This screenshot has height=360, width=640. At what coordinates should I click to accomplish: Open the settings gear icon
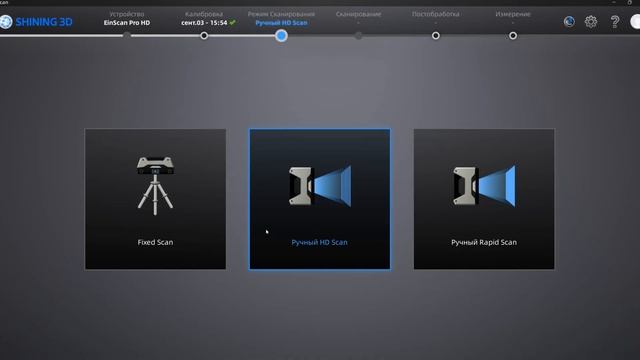click(x=591, y=22)
